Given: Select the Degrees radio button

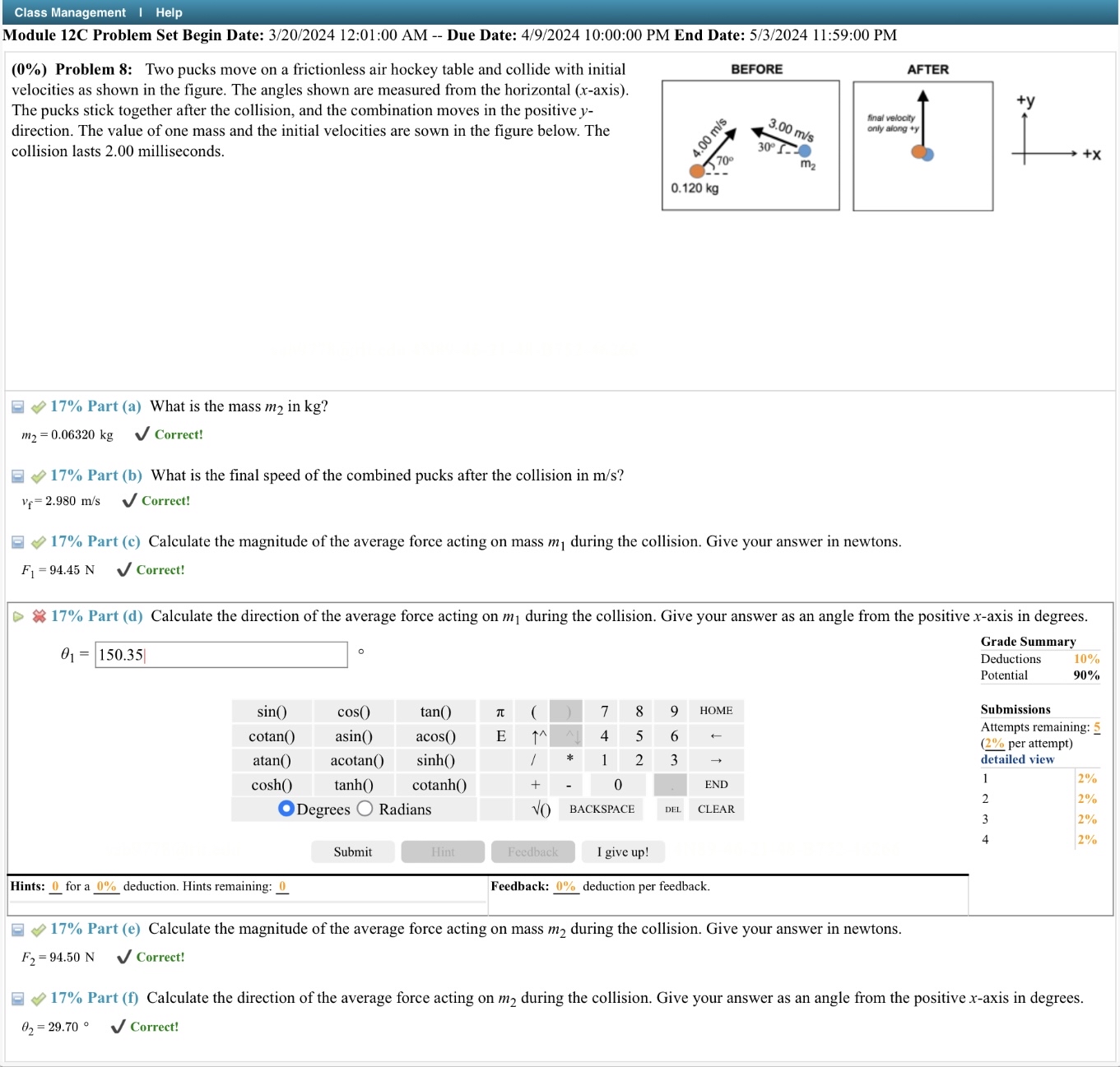Looking at the screenshot, I should click(x=286, y=809).
